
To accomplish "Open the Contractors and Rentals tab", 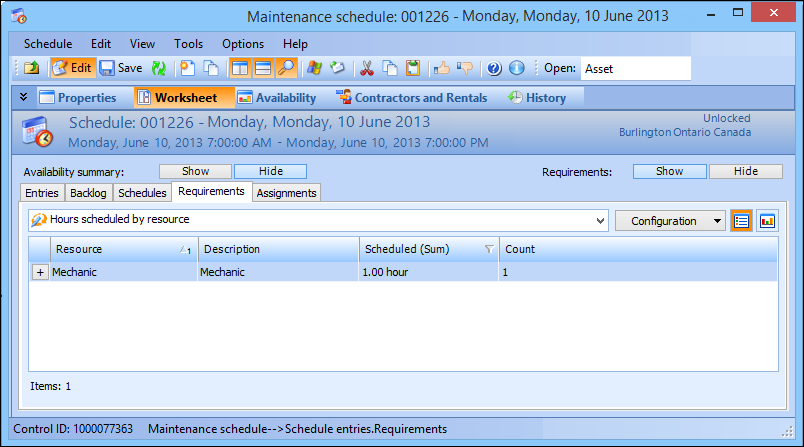I will pyautogui.click(x=412, y=97).
